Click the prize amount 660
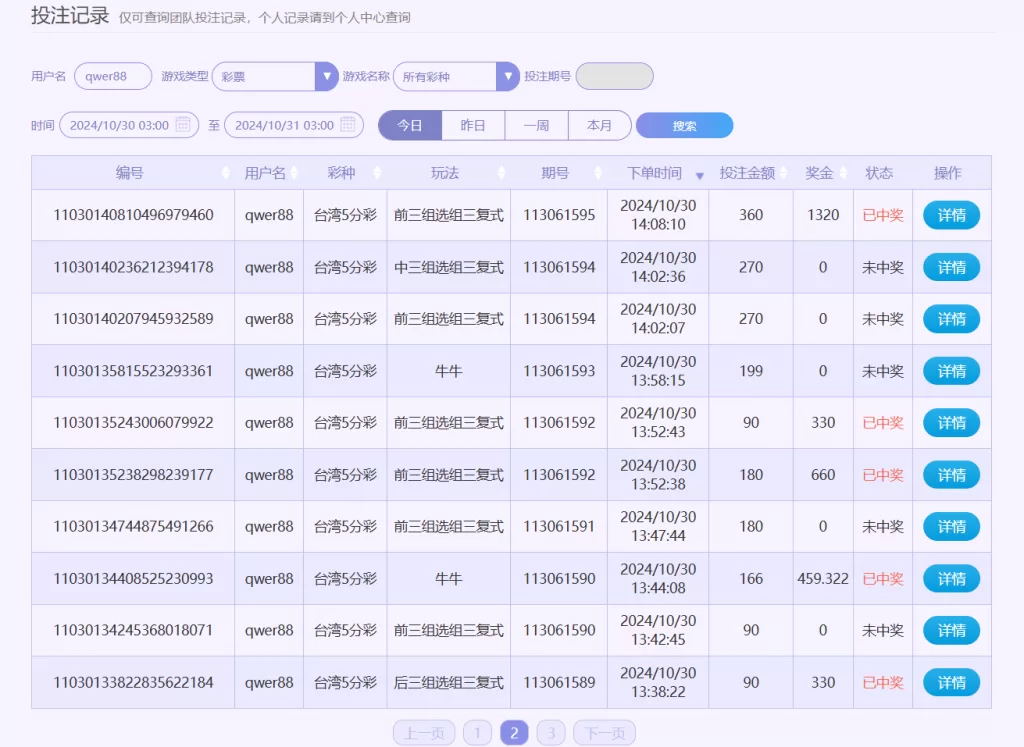The width and height of the screenshot is (1024, 747). [x=823, y=475]
